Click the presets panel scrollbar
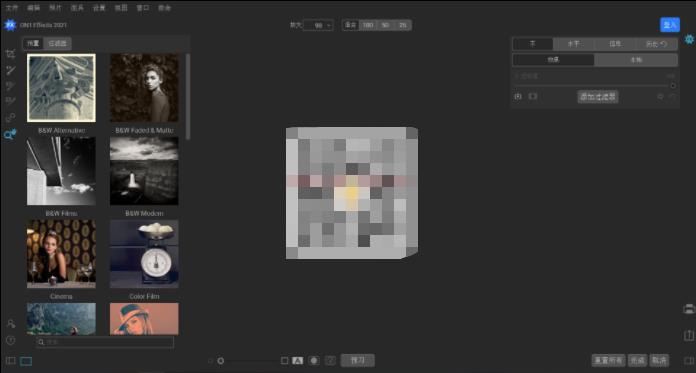Screen dimensions: 696x373 (188, 97)
